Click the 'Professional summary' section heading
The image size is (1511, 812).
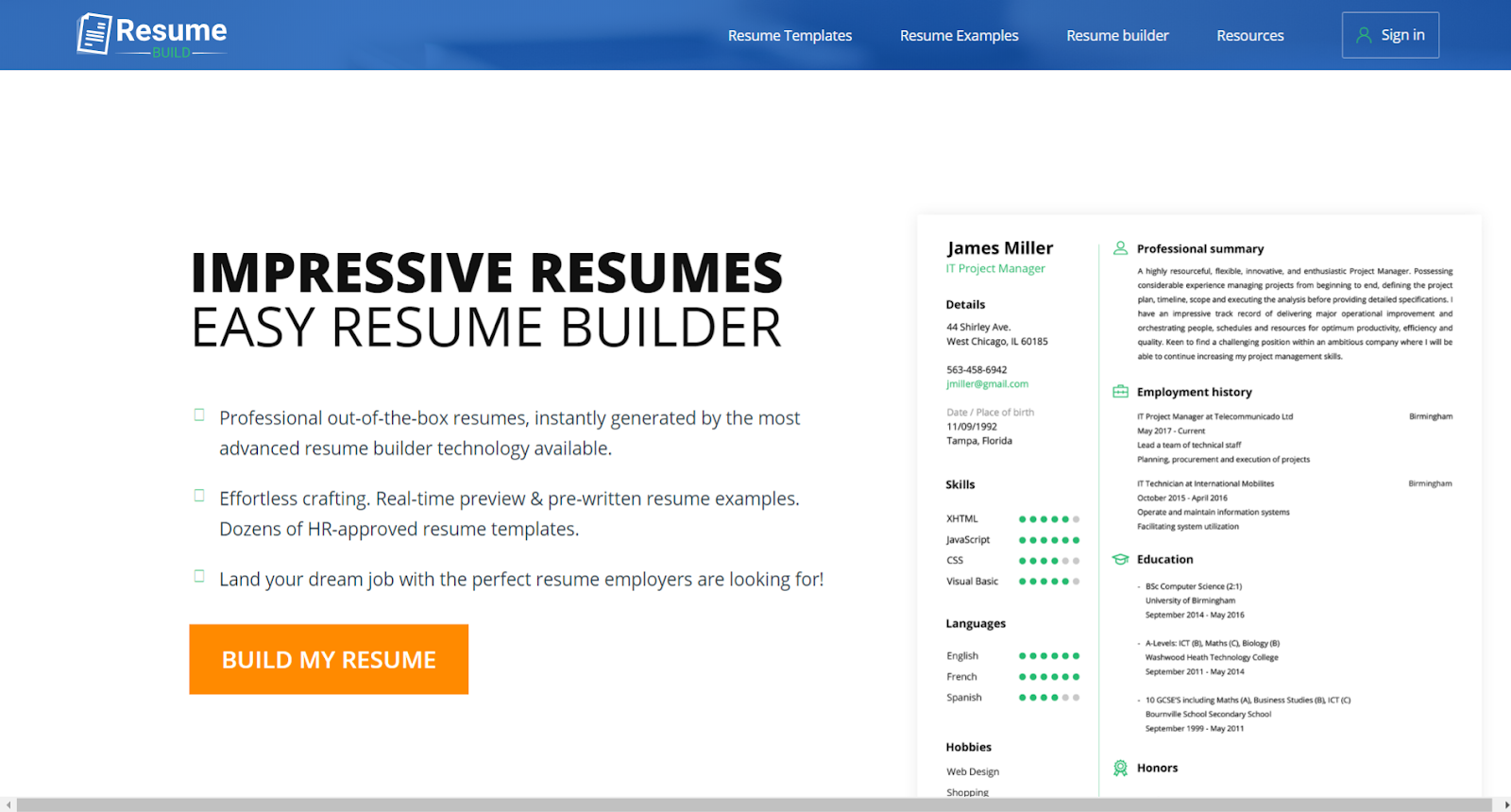click(1199, 249)
